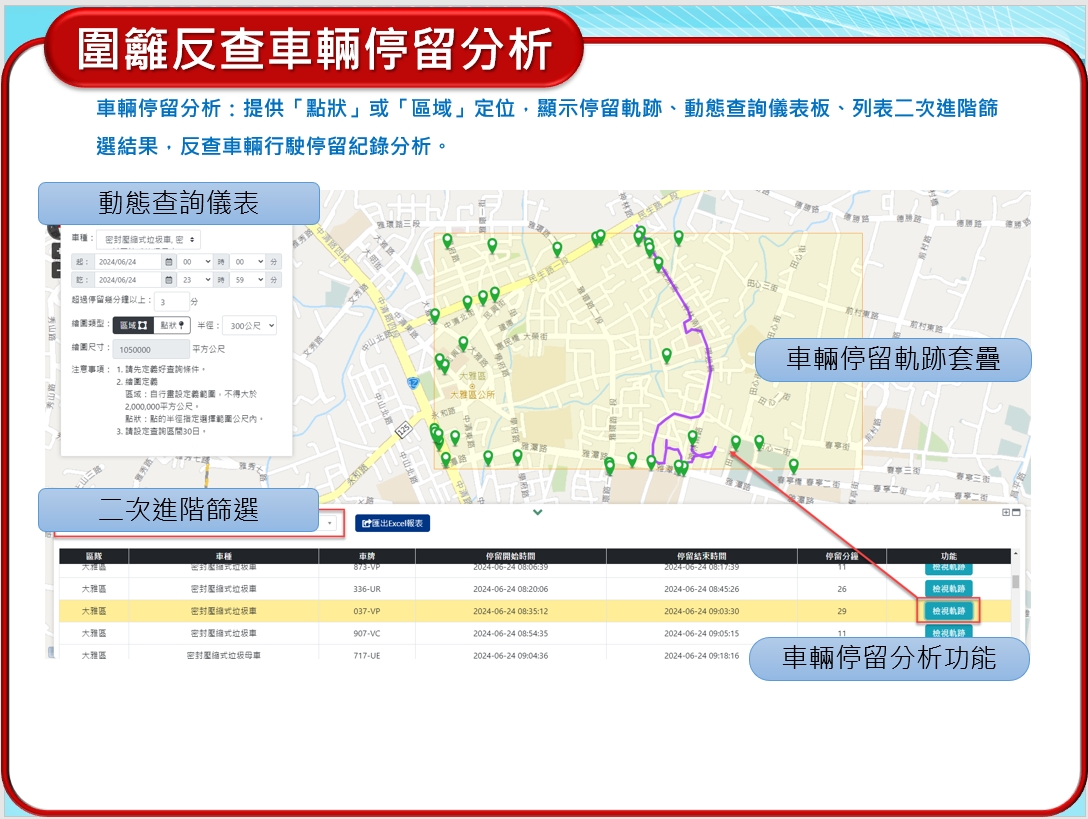The height and width of the screenshot is (819, 1088).
Task: Open calendar picker for end date
Action: pos(169,280)
